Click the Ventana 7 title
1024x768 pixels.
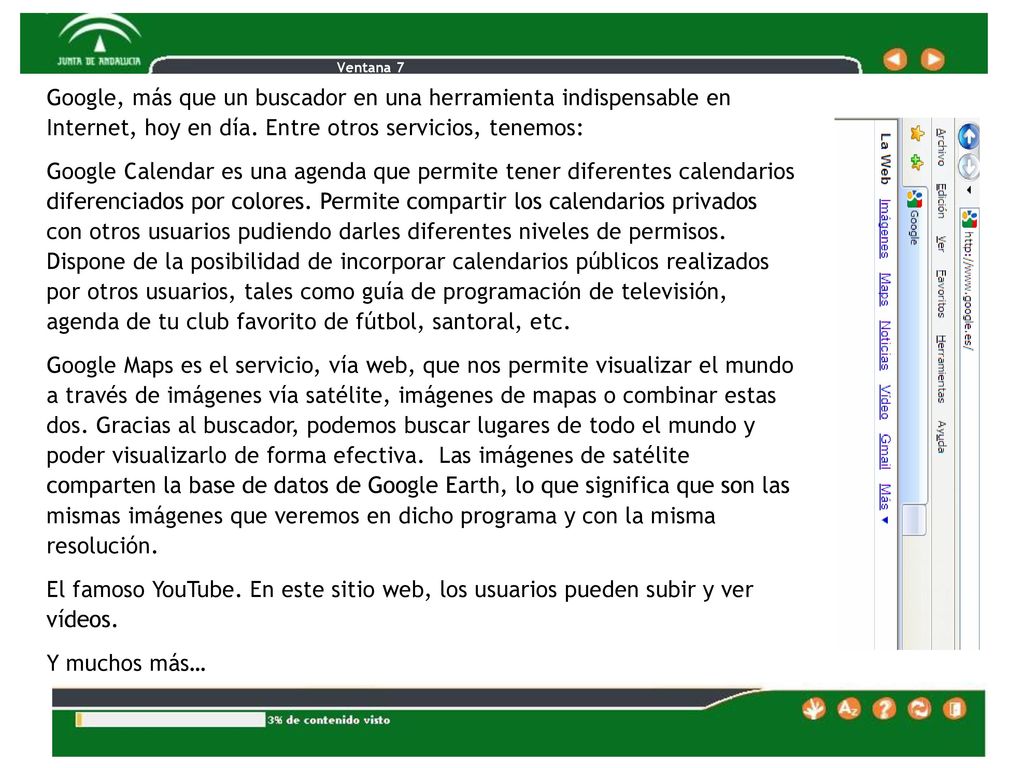pos(370,67)
